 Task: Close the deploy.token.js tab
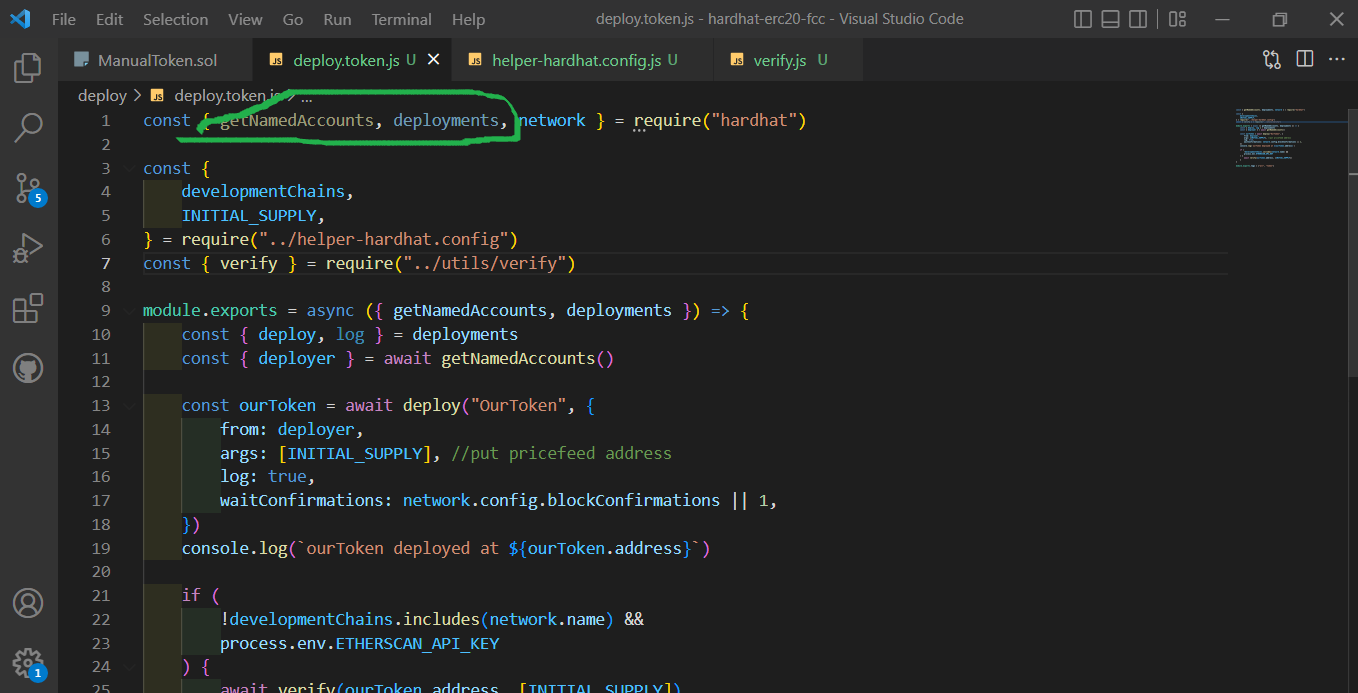pyautogui.click(x=433, y=60)
